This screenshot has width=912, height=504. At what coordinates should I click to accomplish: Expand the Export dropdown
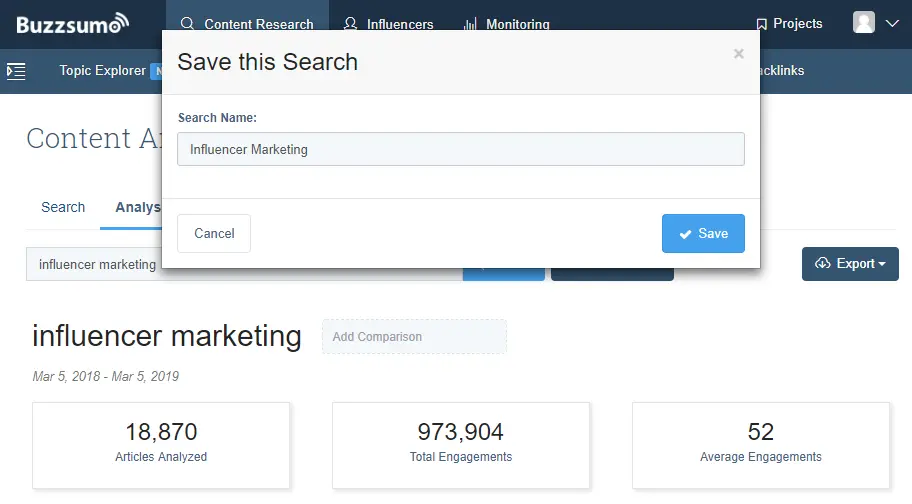pos(850,264)
